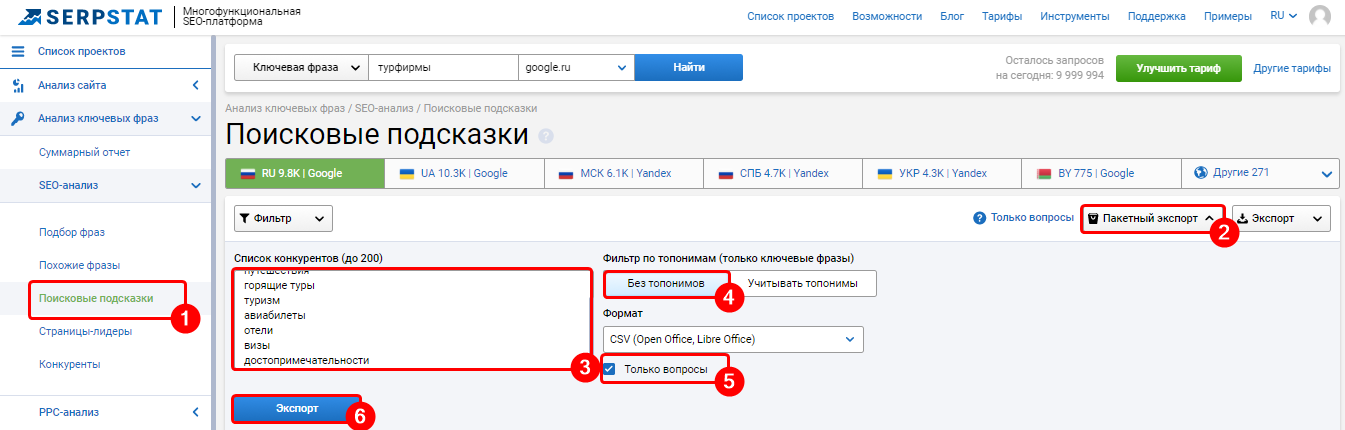The height and width of the screenshot is (430, 1345).
Task: Click the question mark icon near Только вопросы
Action: [x=980, y=217]
